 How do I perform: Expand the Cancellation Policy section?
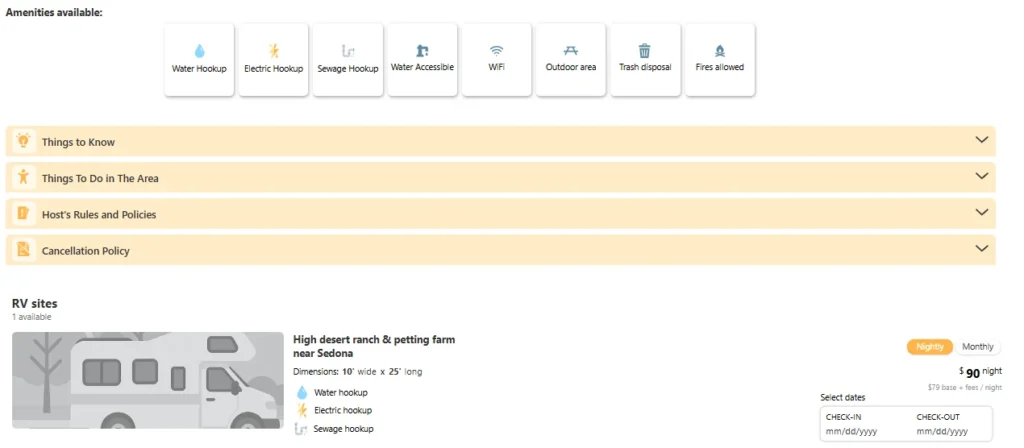point(500,250)
